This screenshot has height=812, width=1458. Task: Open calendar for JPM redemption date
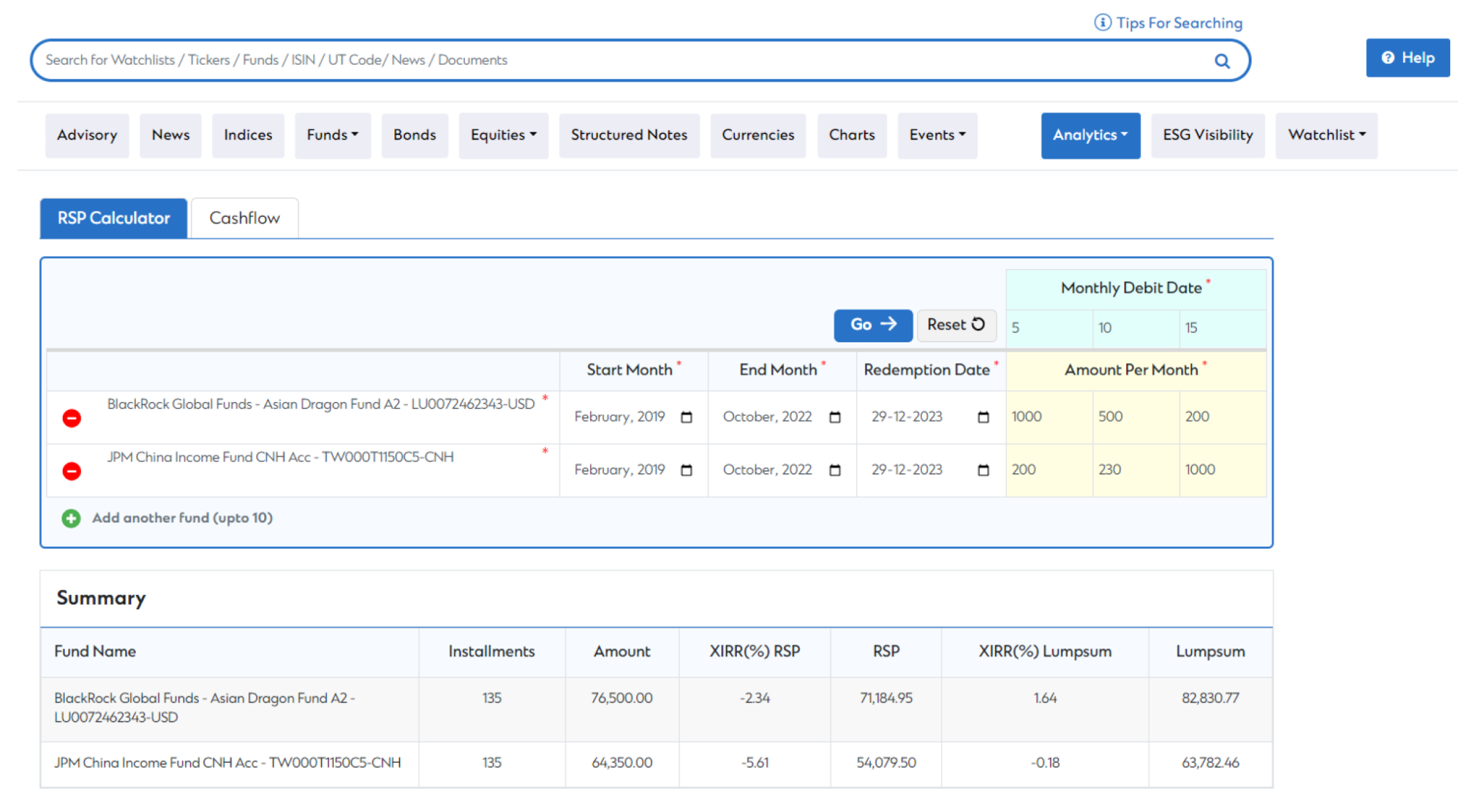click(983, 470)
